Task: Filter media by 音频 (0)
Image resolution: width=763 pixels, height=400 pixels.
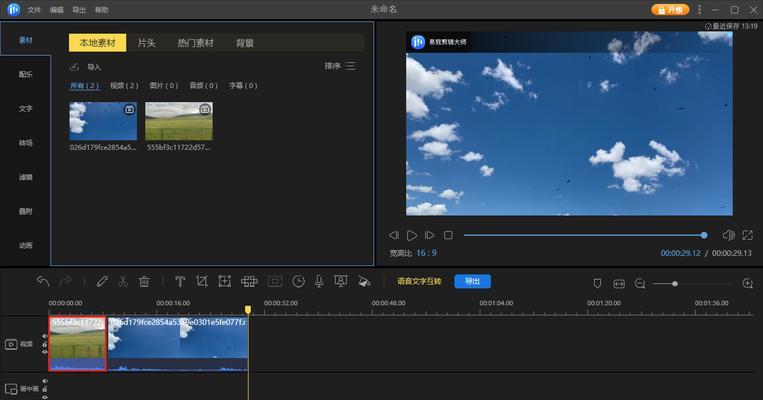Action: [x=203, y=86]
